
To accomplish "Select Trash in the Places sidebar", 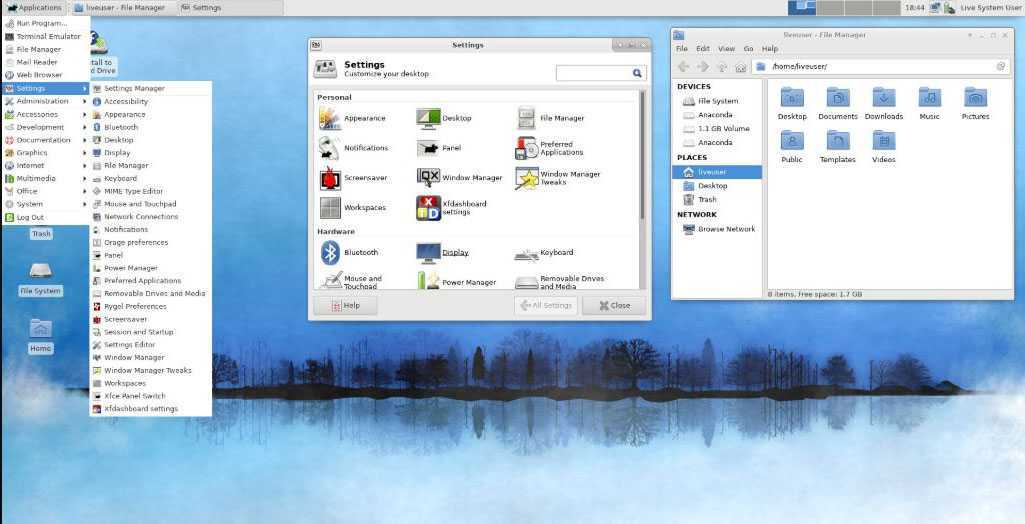I will coord(707,200).
